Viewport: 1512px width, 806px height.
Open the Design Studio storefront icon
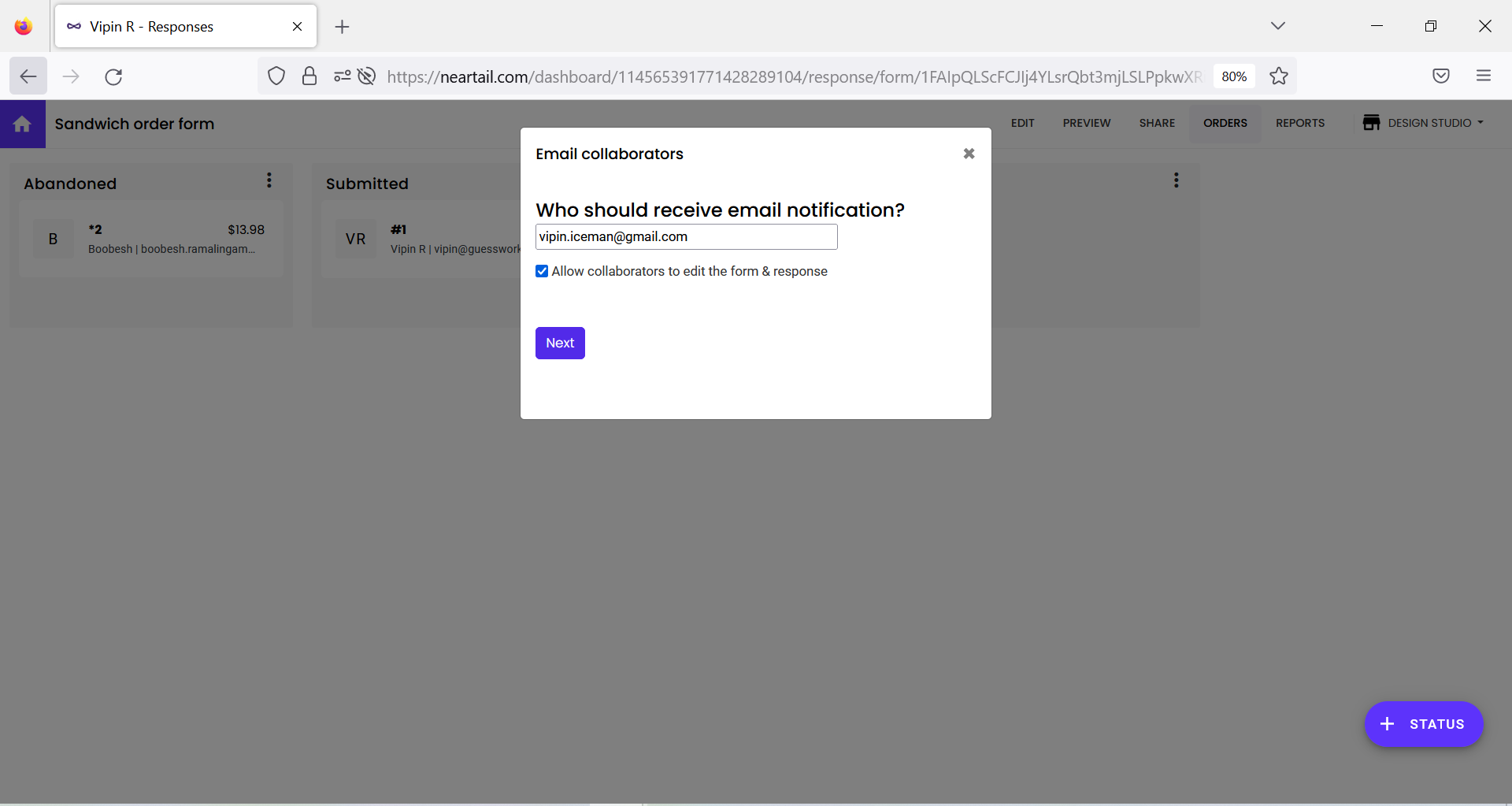tap(1372, 123)
